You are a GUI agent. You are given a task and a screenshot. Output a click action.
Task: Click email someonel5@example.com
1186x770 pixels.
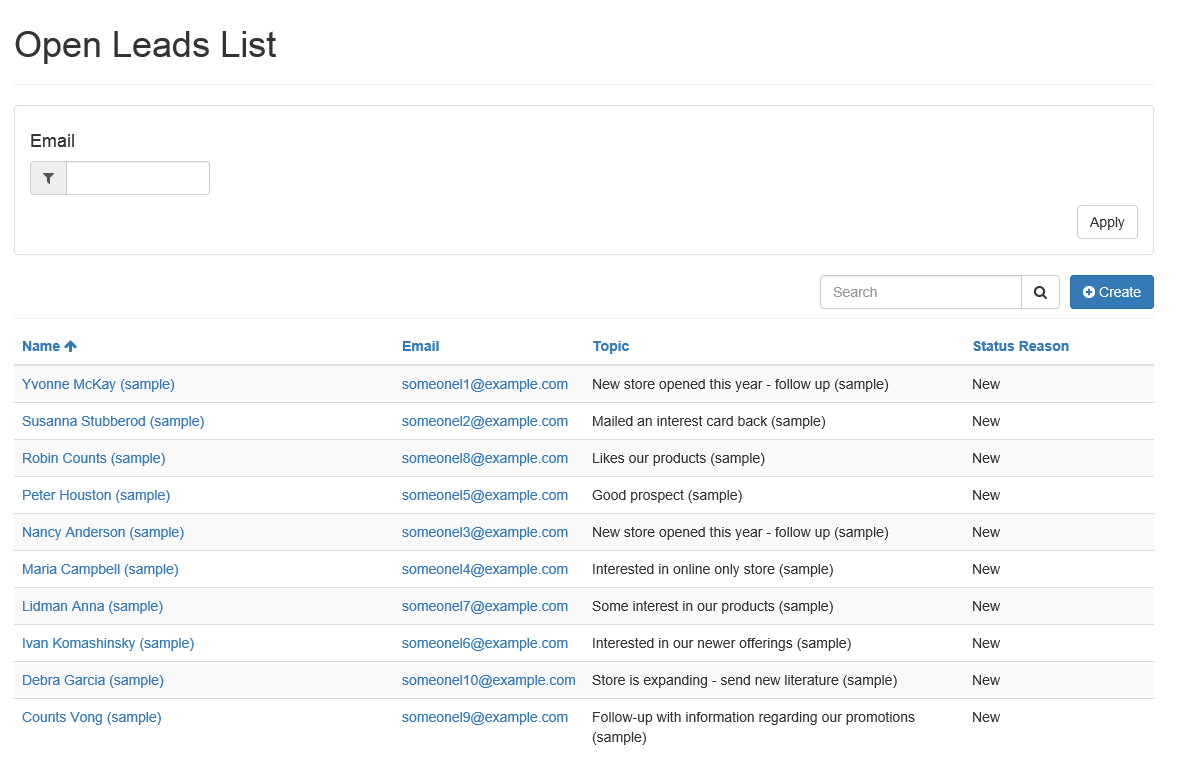(x=485, y=495)
